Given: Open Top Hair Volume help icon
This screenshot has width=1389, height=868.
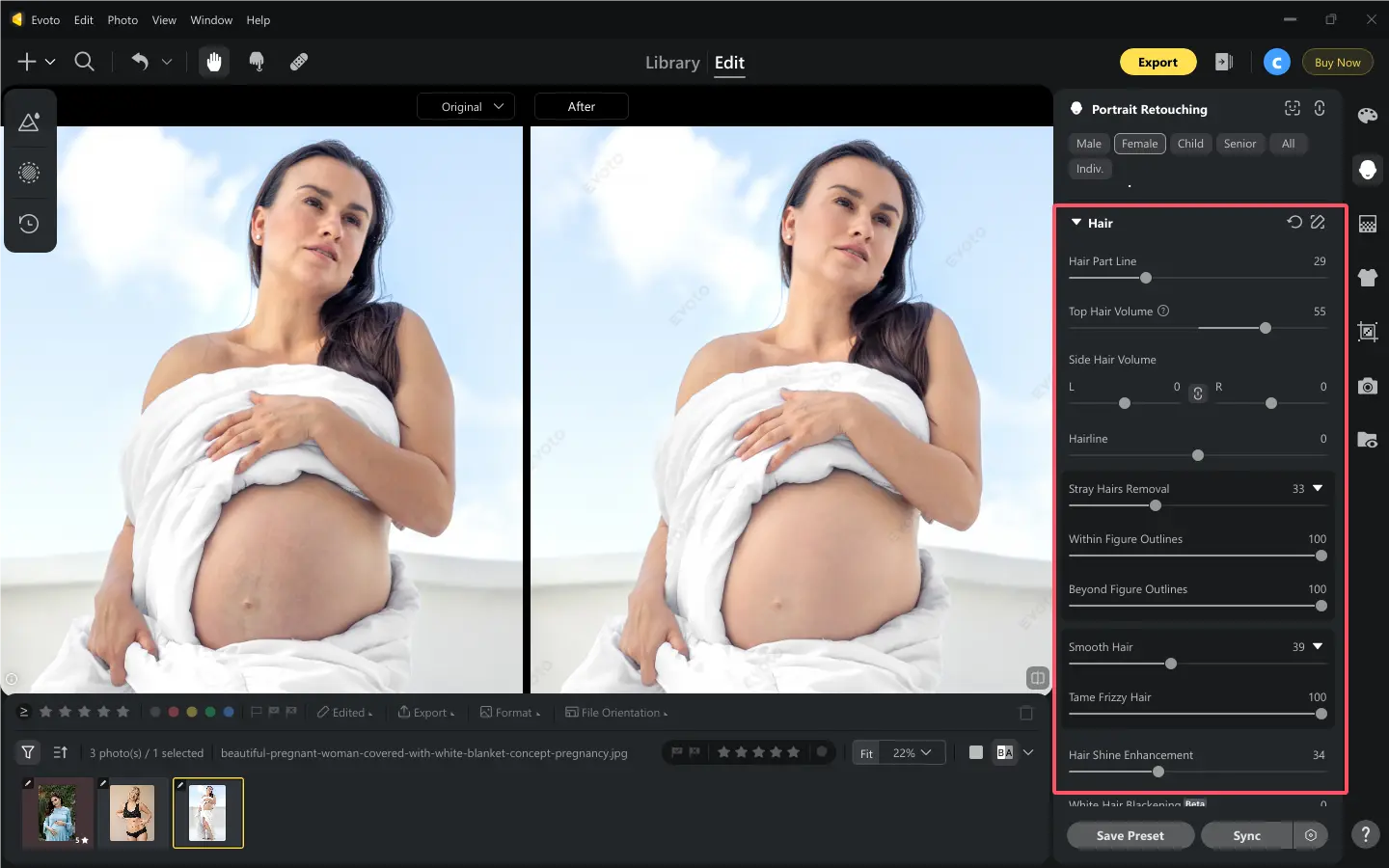Looking at the screenshot, I should coord(1163,311).
